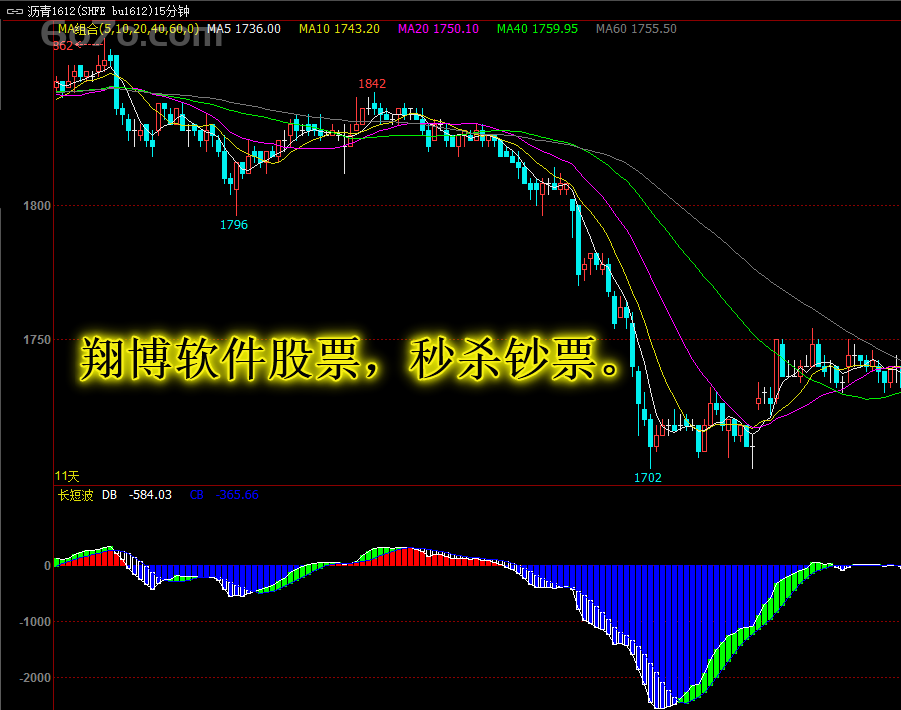The width and height of the screenshot is (901, 710).
Task: Select the chart title 沥青1612(SHFE bu1612)15分钟
Action: pyautogui.click(x=109, y=11)
